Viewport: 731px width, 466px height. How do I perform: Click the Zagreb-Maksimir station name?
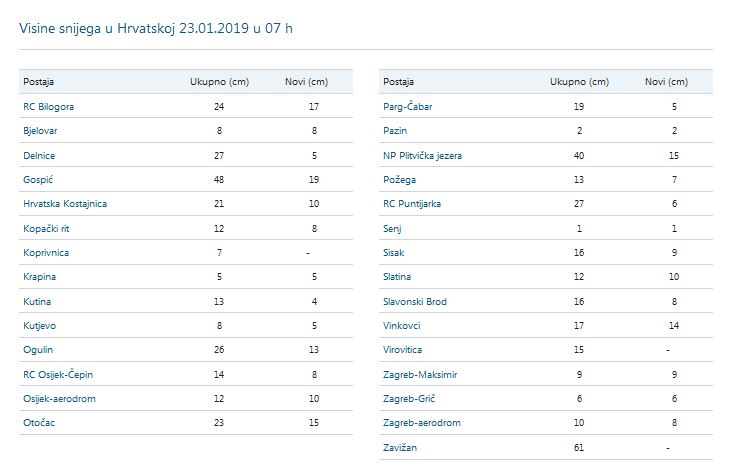click(x=421, y=374)
